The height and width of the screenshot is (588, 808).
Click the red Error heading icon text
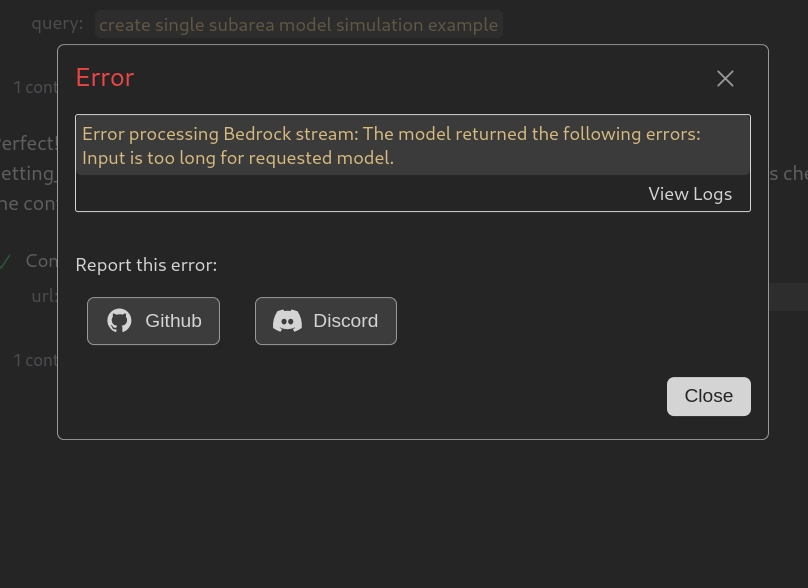[104, 77]
